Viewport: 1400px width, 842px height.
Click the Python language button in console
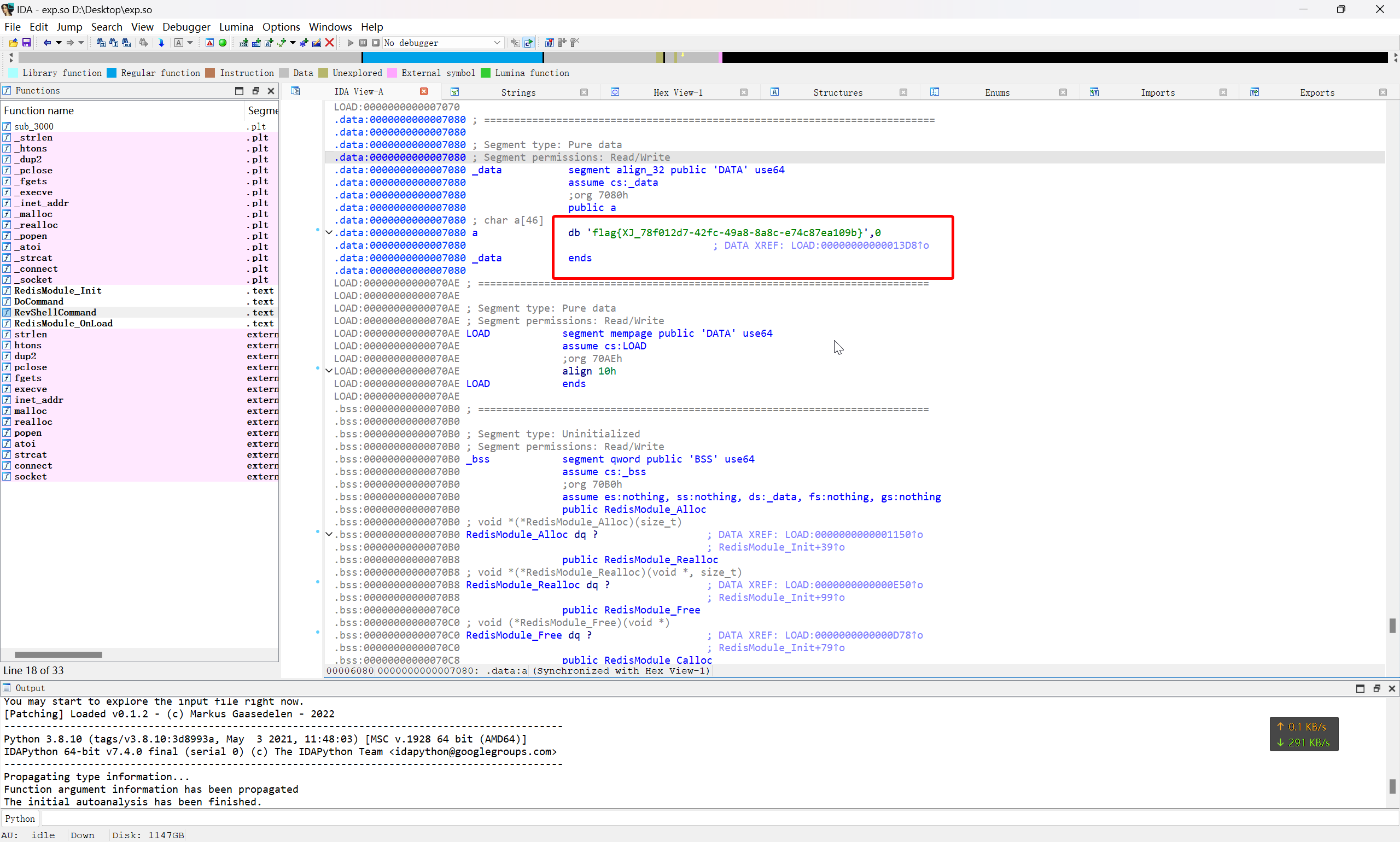[x=20, y=818]
